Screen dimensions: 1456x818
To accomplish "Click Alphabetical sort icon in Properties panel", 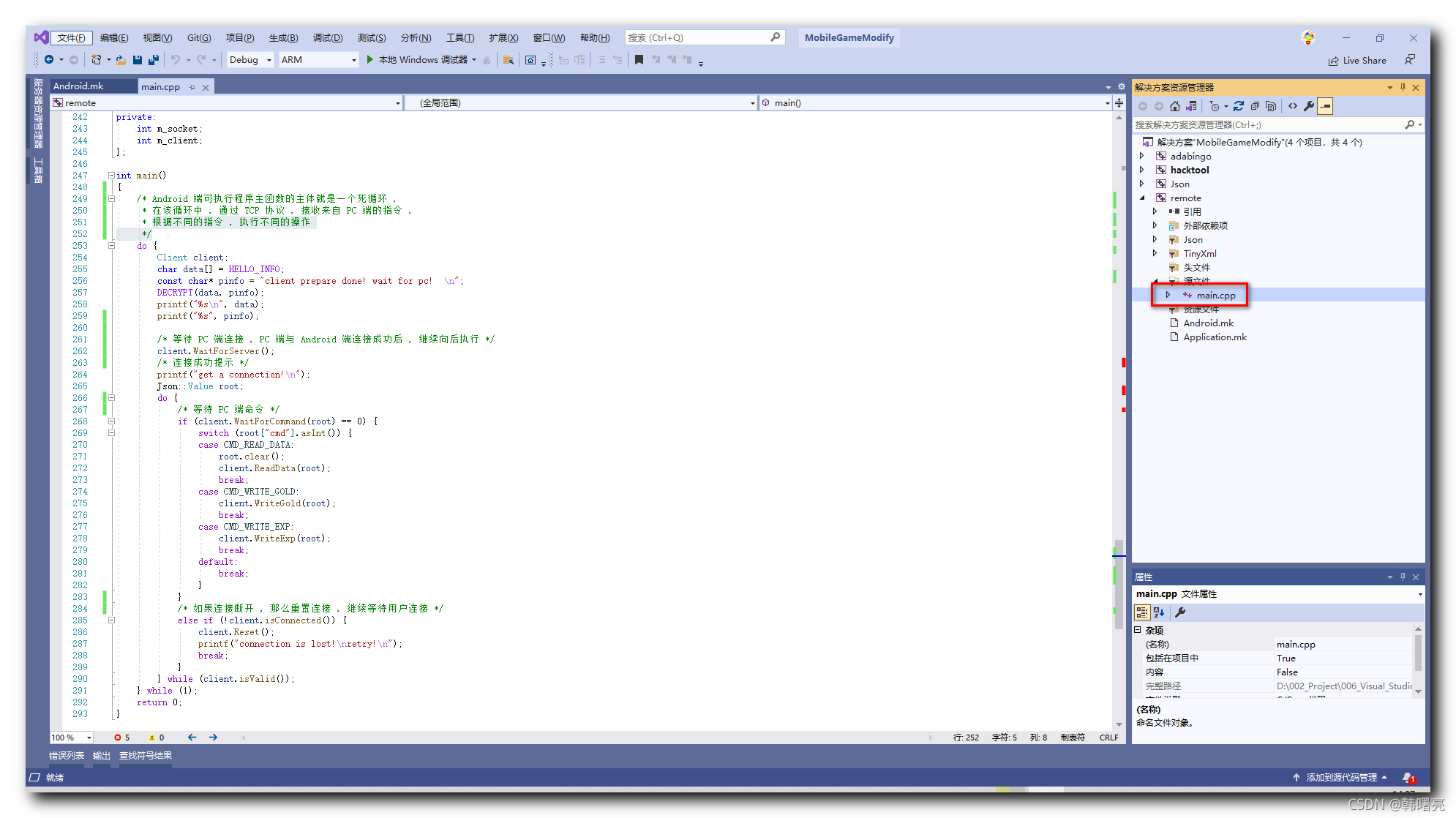I will tap(1159, 612).
